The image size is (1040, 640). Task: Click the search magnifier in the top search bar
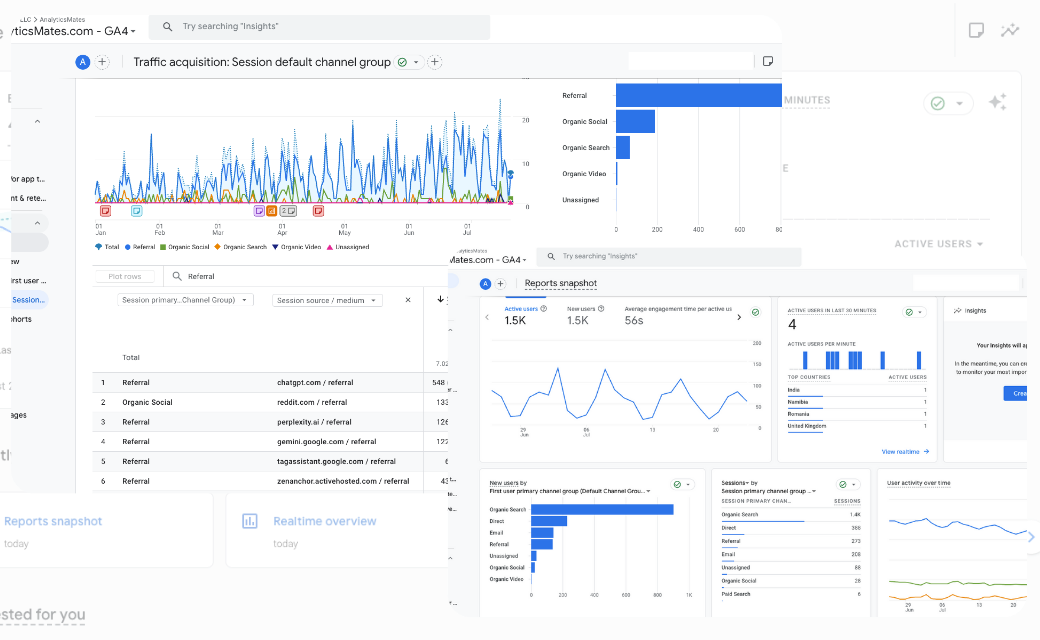pyautogui.click(x=168, y=27)
